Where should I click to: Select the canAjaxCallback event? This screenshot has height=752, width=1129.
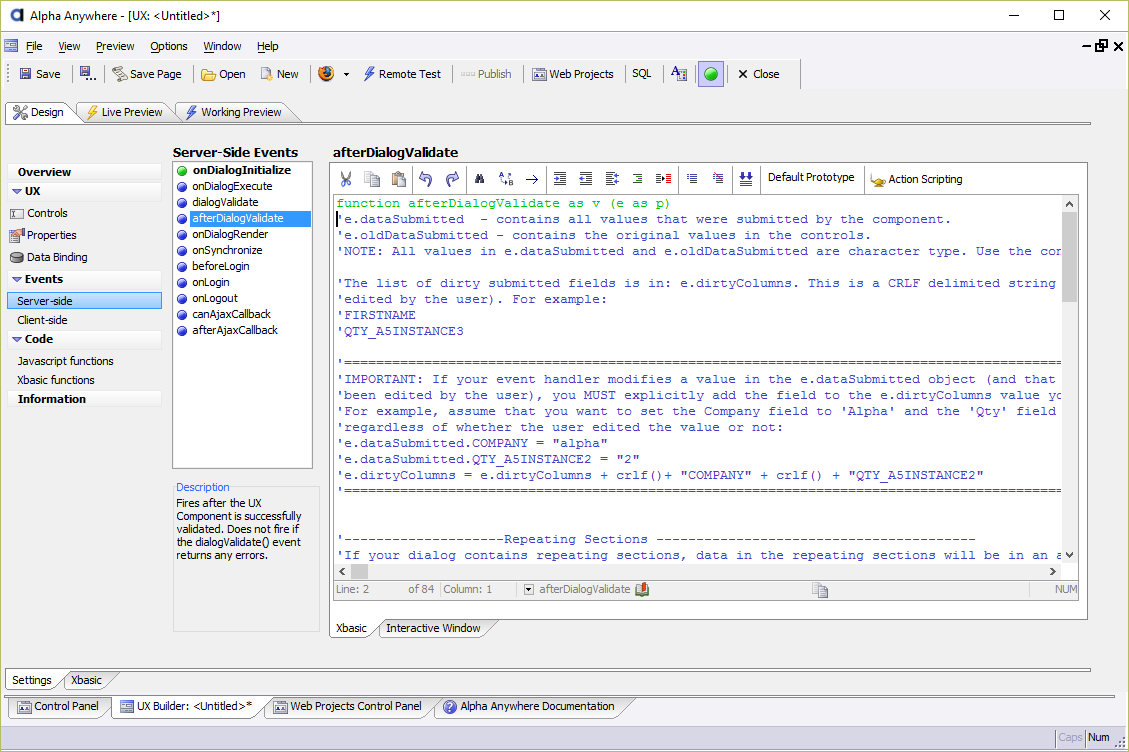(x=231, y=314)
